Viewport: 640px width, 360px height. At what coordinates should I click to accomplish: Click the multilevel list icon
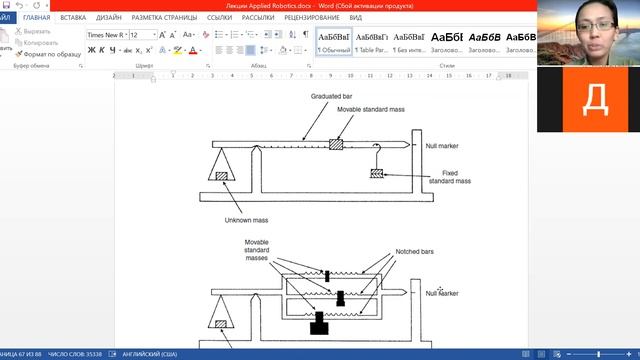(x=249, y=35)
